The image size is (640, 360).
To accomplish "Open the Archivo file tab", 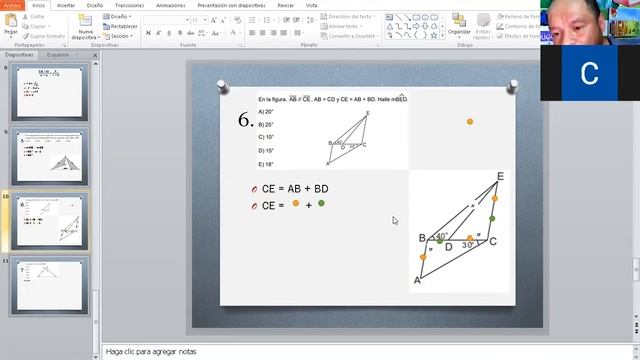I will pyautogui.click(x=12, y=5).
